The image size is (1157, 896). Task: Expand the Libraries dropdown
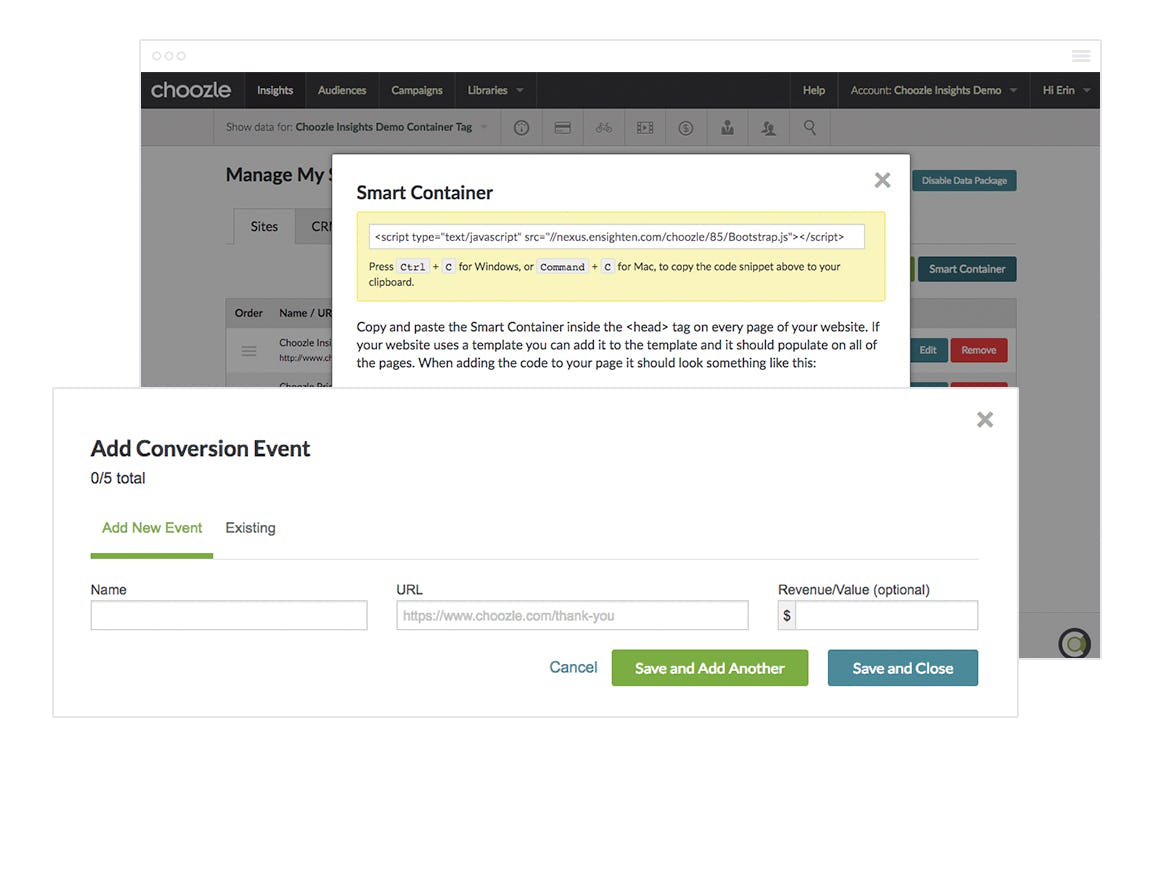point(495,90)
